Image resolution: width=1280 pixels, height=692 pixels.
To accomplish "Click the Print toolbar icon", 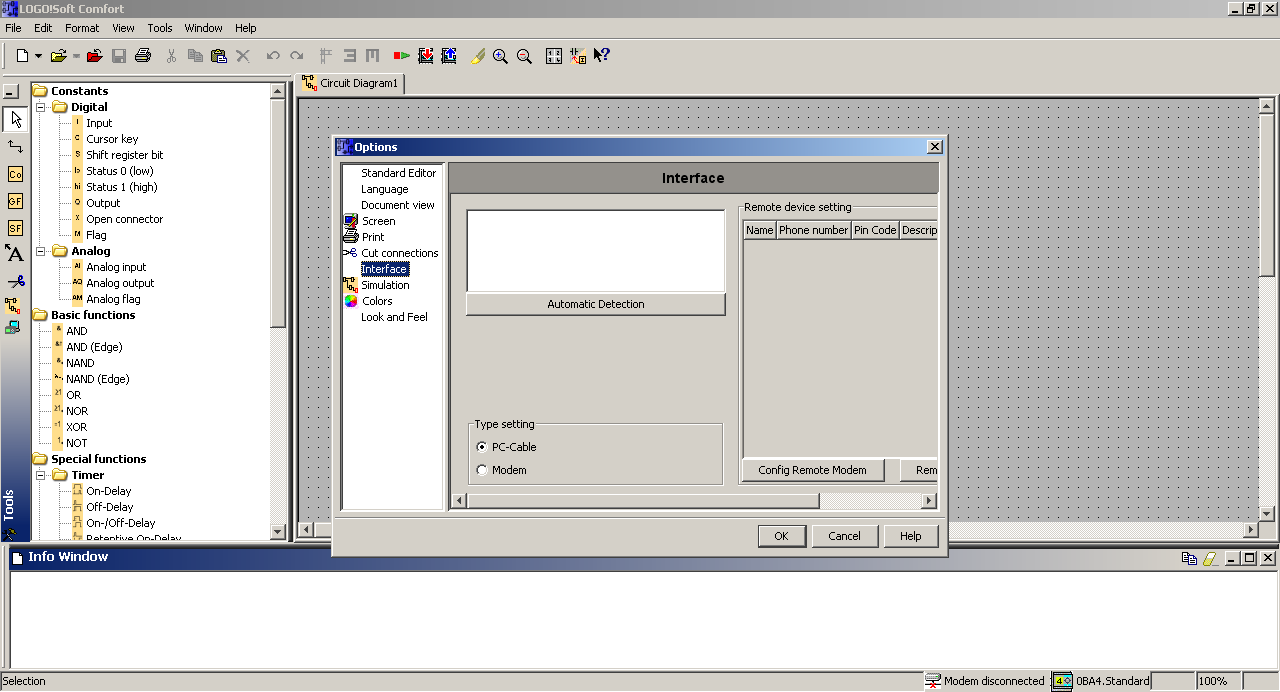I will tap(143, 56).
